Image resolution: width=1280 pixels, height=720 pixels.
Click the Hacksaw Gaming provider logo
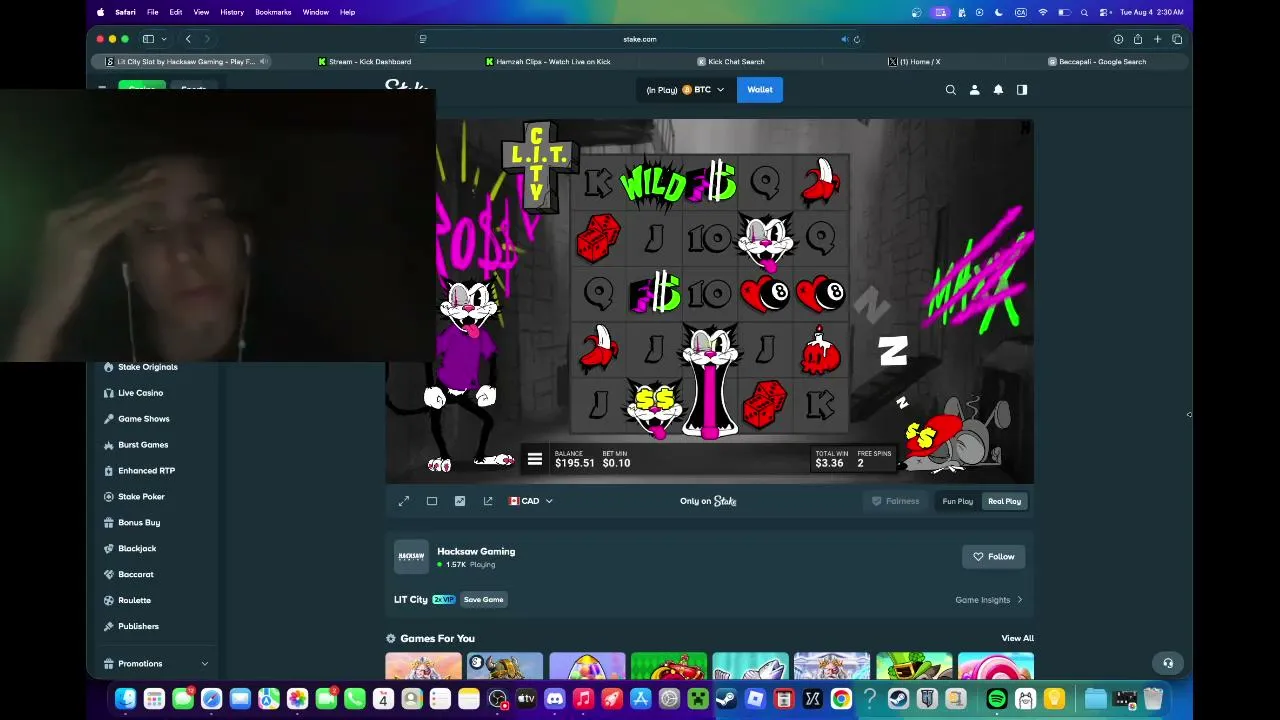coord(411,557)
